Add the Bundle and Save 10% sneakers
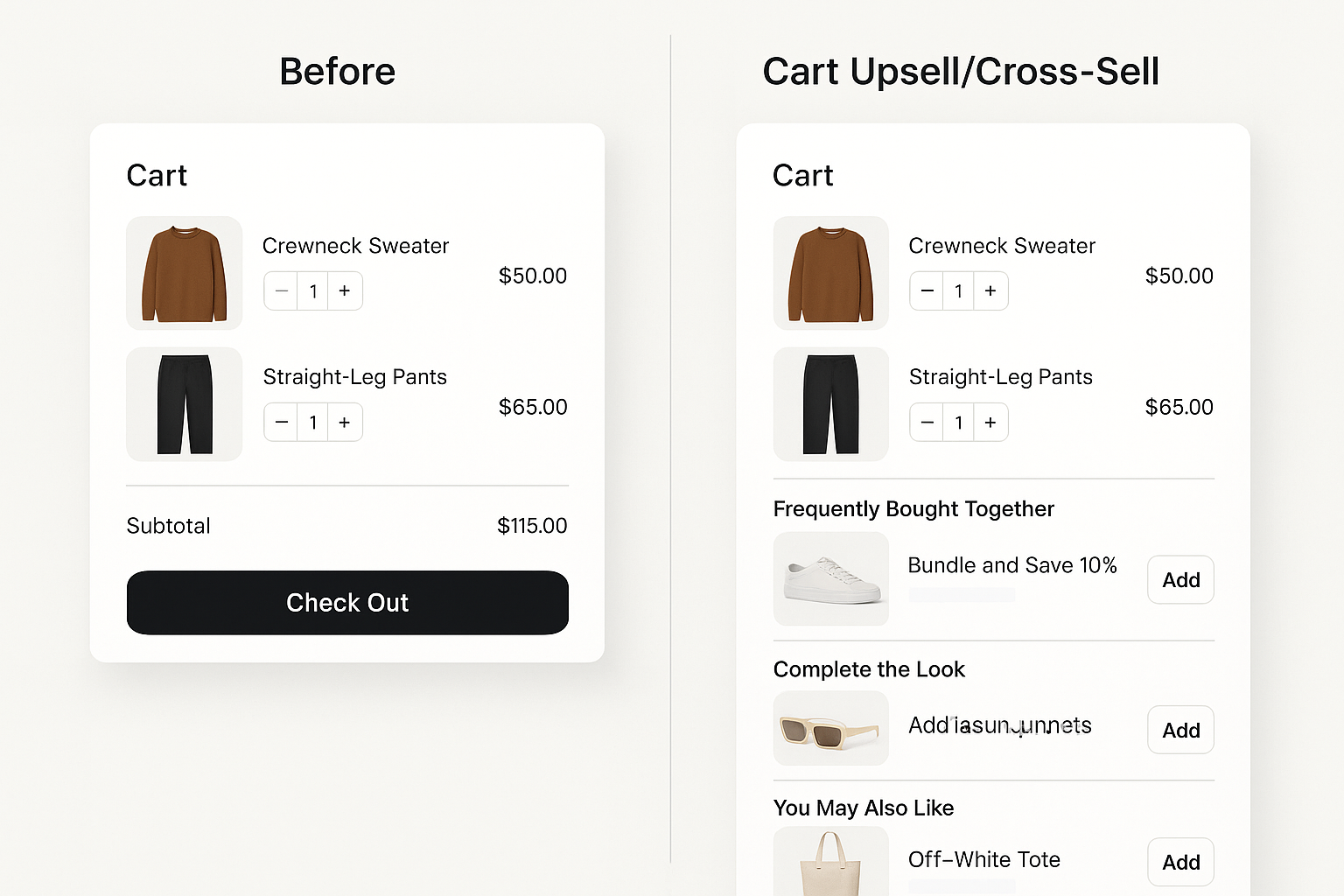 [x=1179, y=580]
